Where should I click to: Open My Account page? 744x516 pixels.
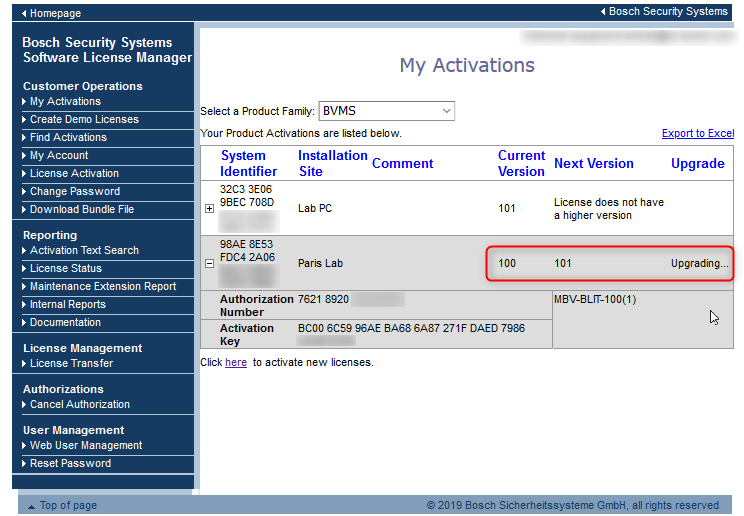pos(59,155)
